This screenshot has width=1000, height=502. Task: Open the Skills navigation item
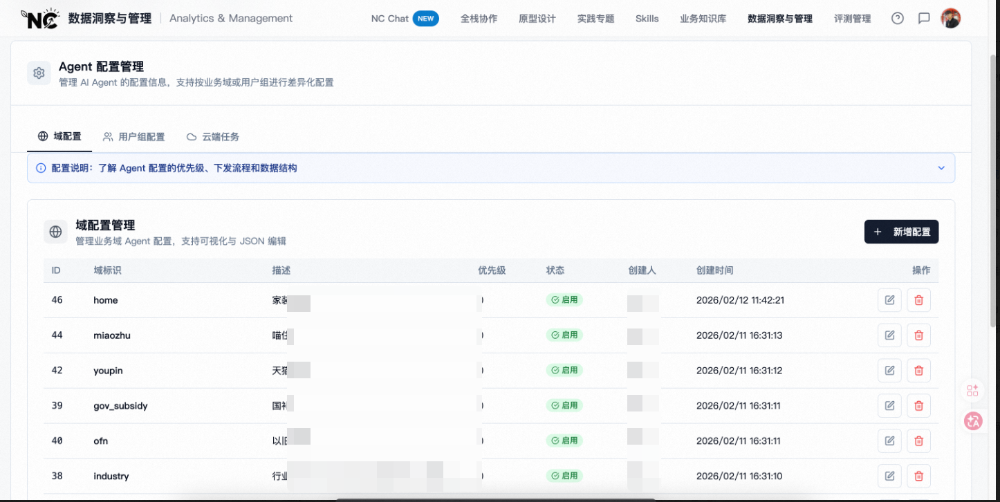pos(647,19)
